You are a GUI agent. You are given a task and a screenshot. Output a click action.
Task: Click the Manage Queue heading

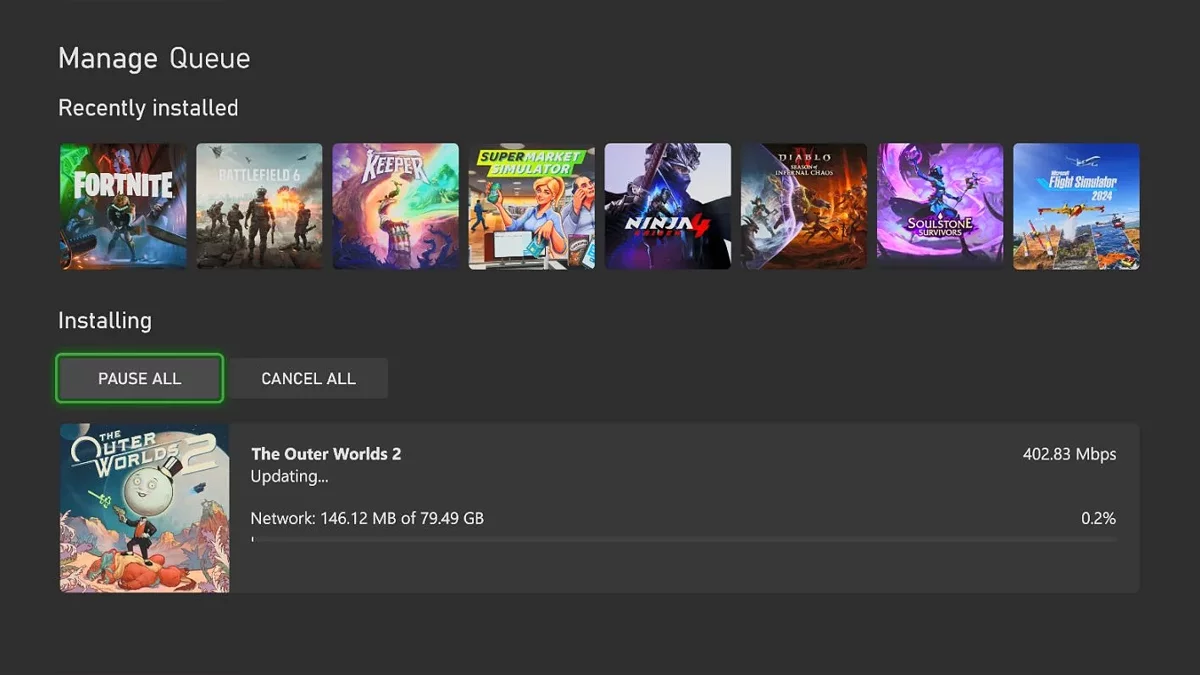(154, 58)
